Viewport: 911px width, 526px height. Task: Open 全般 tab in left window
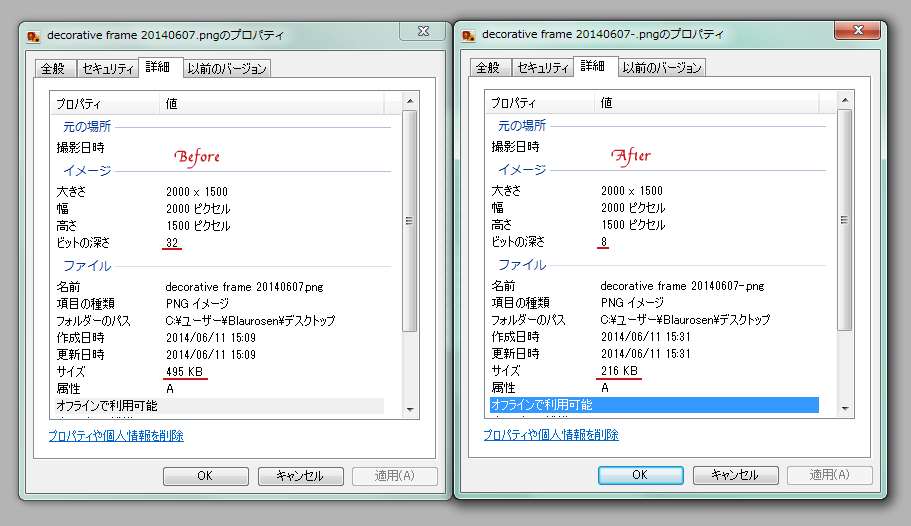[x=53, y=69]
